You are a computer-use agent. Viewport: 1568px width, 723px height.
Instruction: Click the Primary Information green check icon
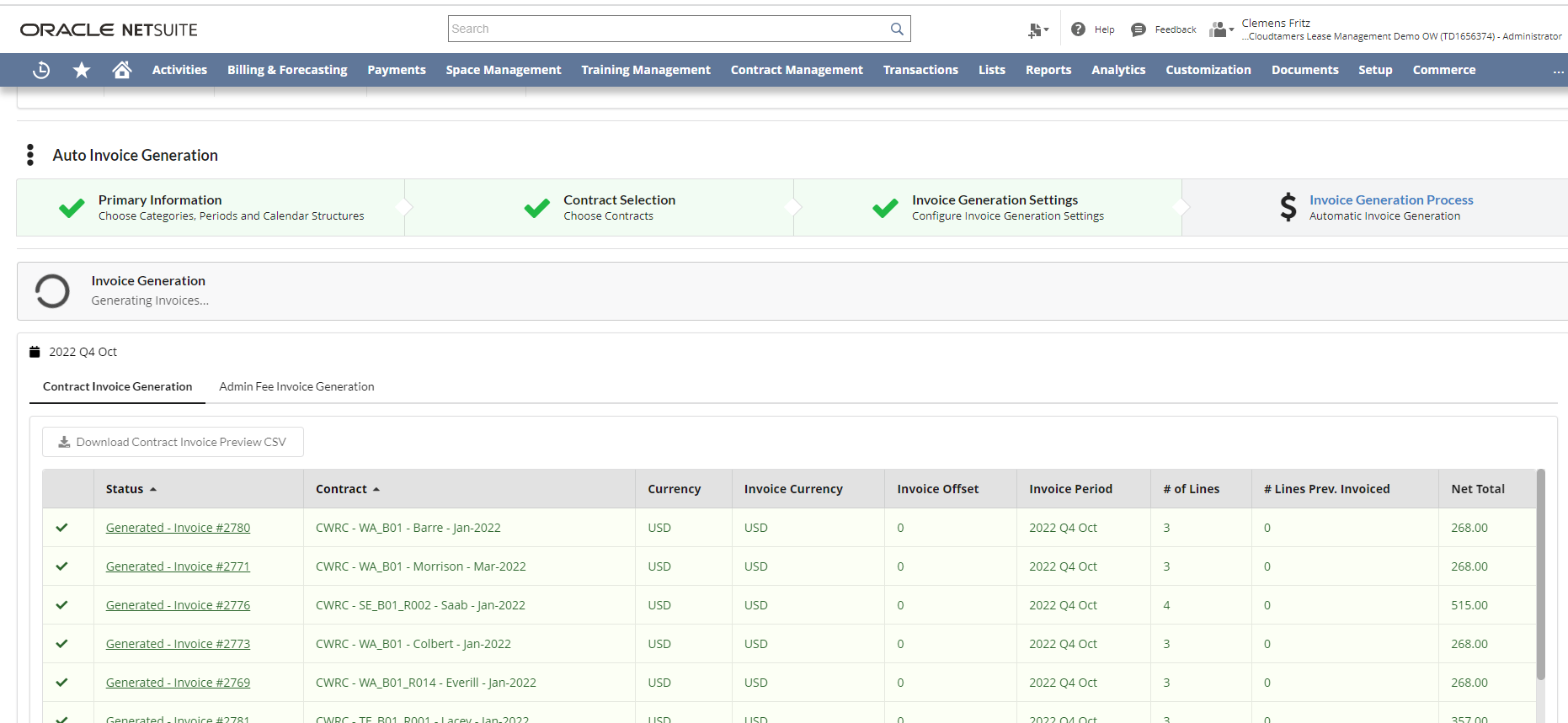pyautogui.click(x=72, y=207)
